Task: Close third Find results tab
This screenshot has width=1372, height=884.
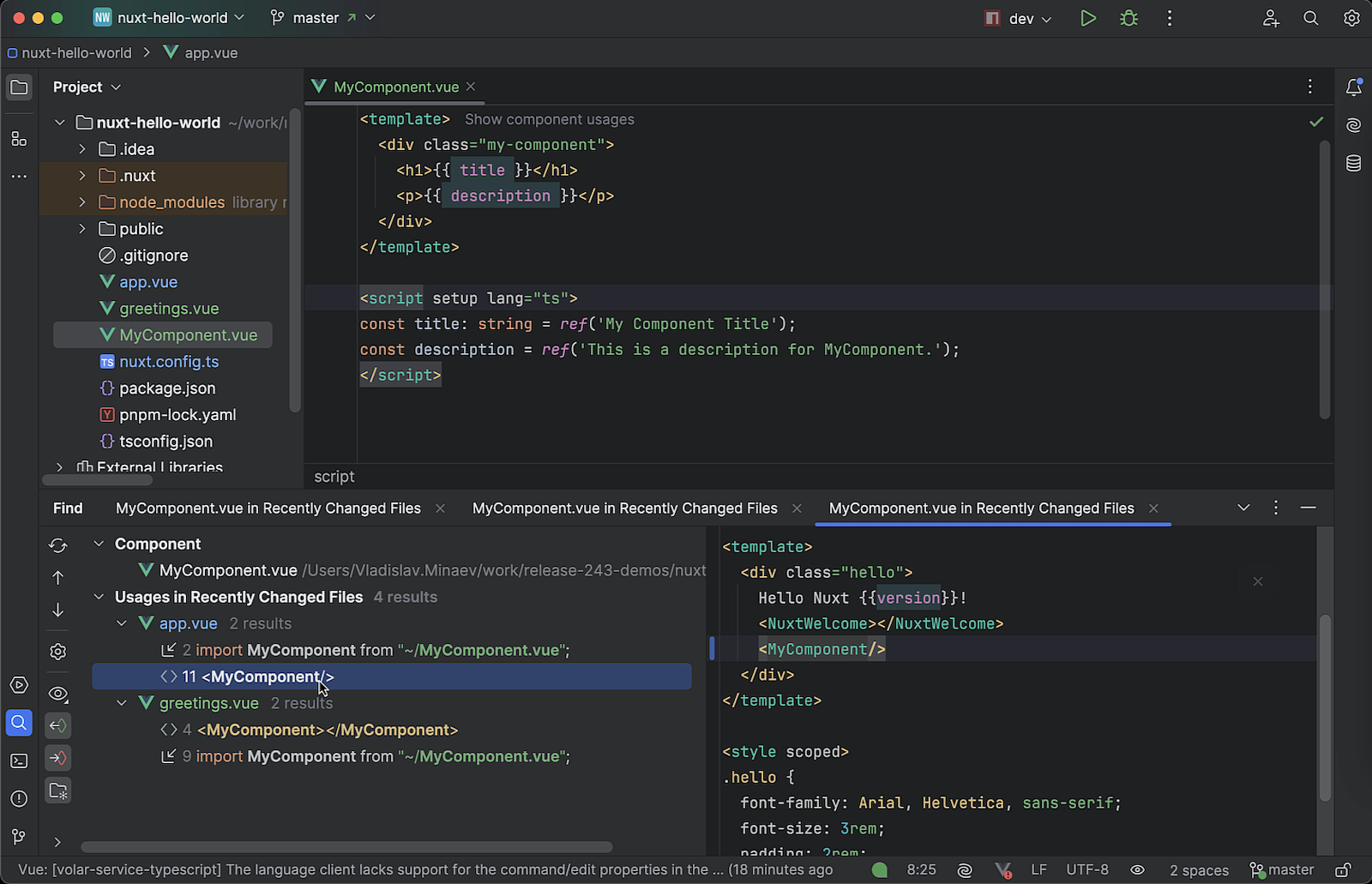Action: (1153, 508)
